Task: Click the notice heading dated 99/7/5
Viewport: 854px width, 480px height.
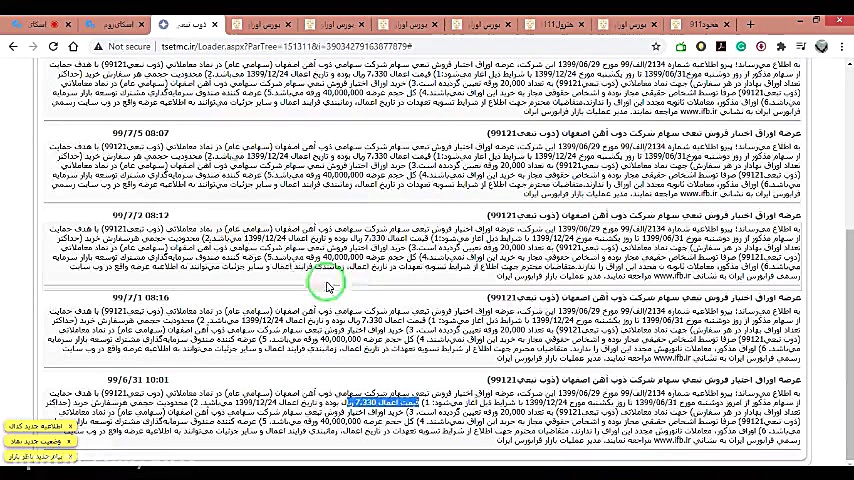Action: [x=644, y=133]
